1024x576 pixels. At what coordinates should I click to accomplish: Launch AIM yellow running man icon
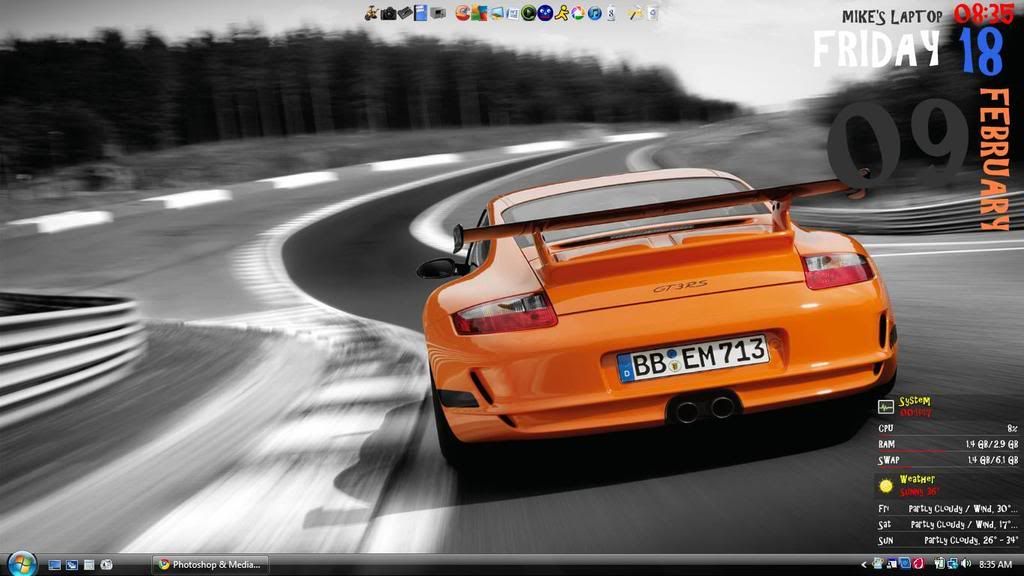click(562, 13)
